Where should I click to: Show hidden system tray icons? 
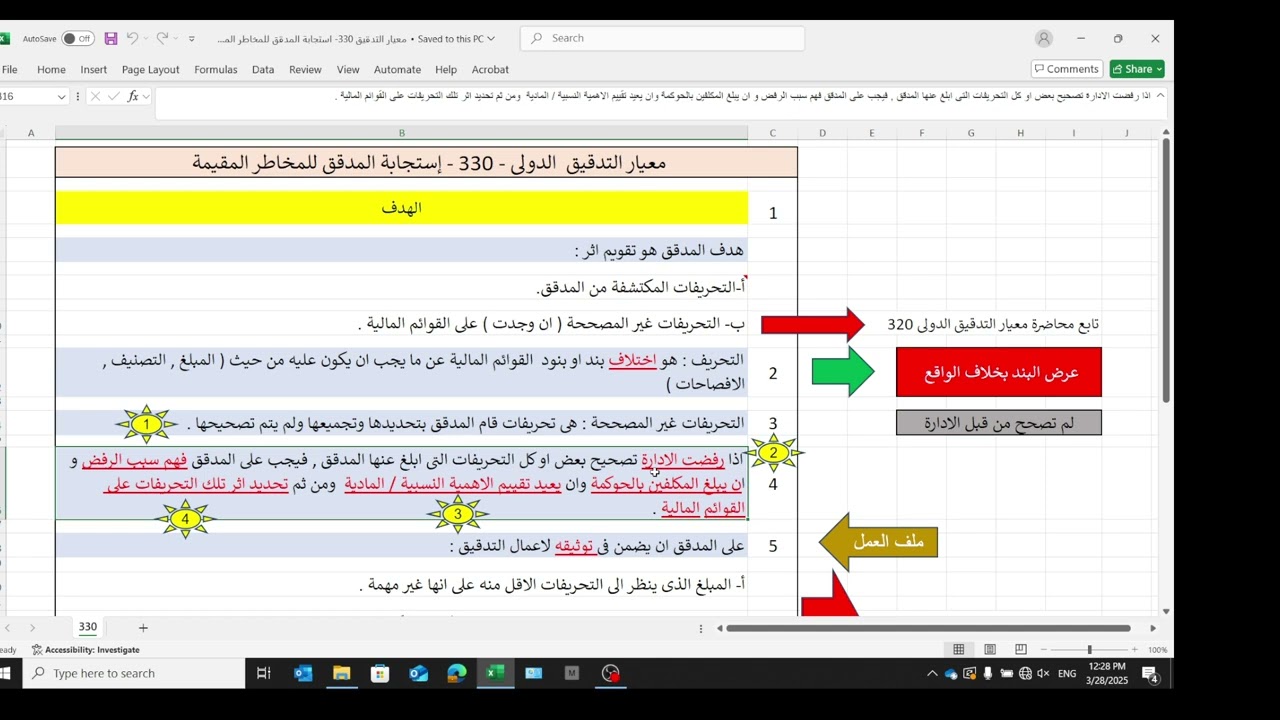tap(932, 673)
